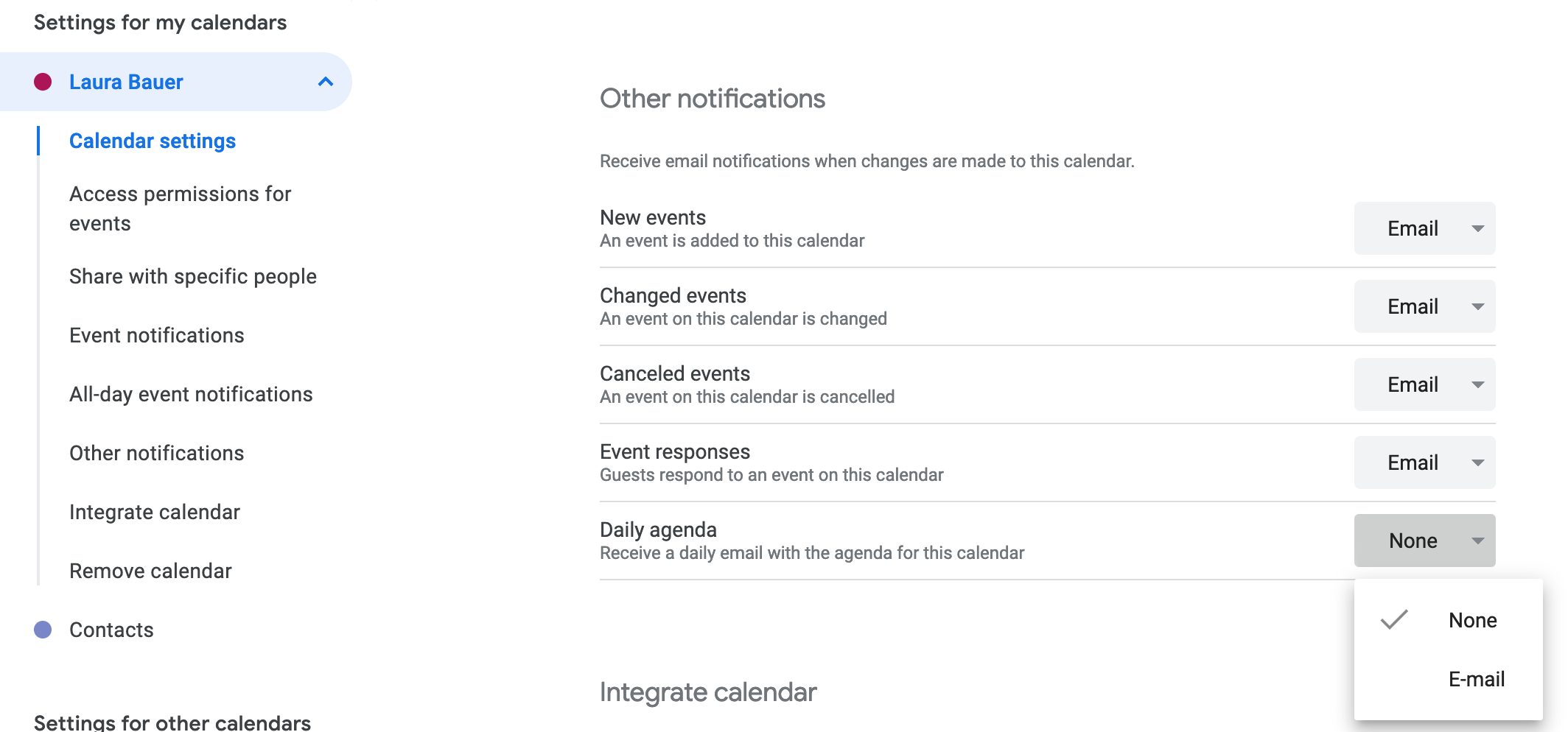The image size is (1568, 732).
Task: Open the Event responses notification dropdown
Action: pyautogui.click(x=1424, y=462)
